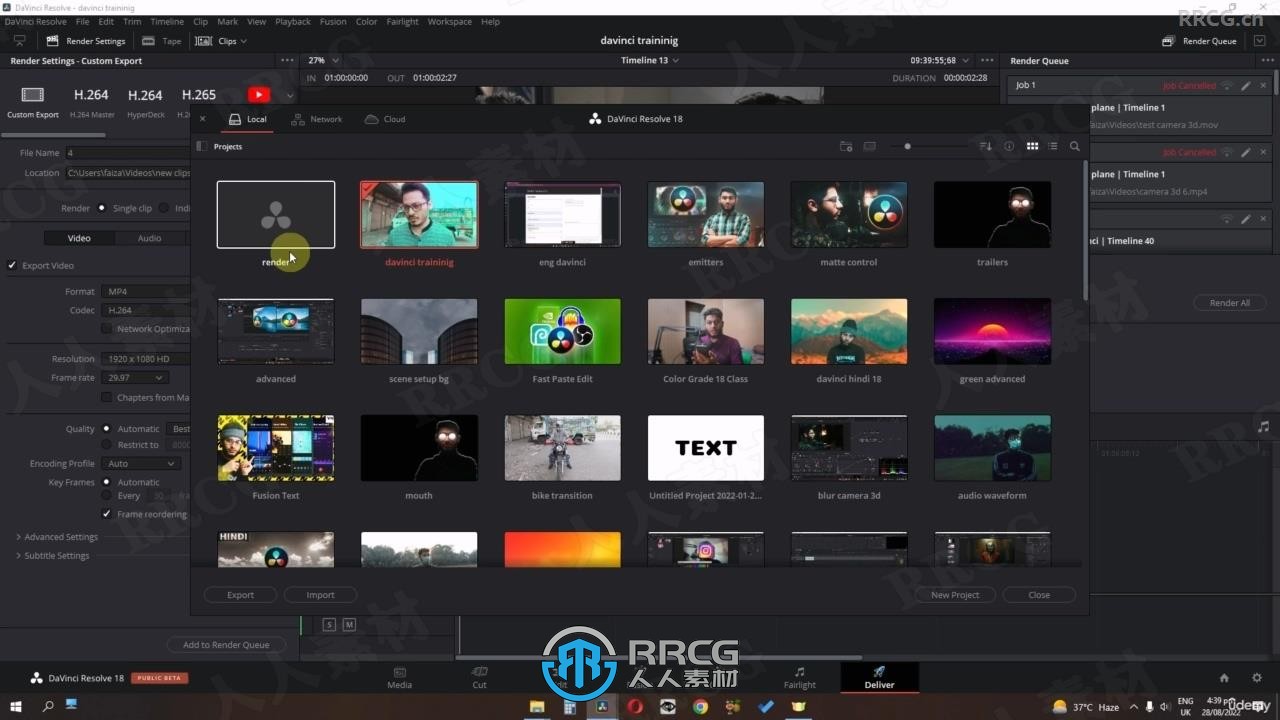Screen dimensions: 1280x720
Task: Click the Mute M button on track
Action: [x=349, y=625]
